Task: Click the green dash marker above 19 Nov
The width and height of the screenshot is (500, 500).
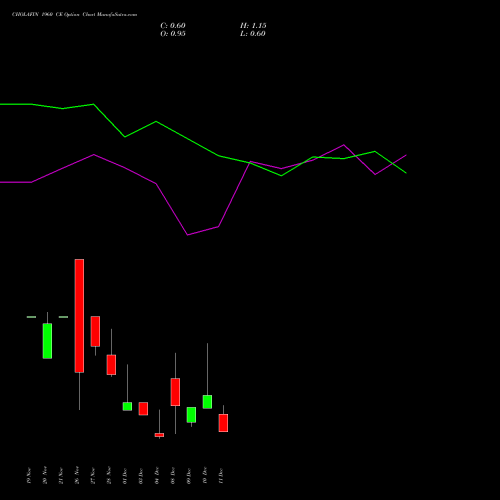Action: click(31, 317)
